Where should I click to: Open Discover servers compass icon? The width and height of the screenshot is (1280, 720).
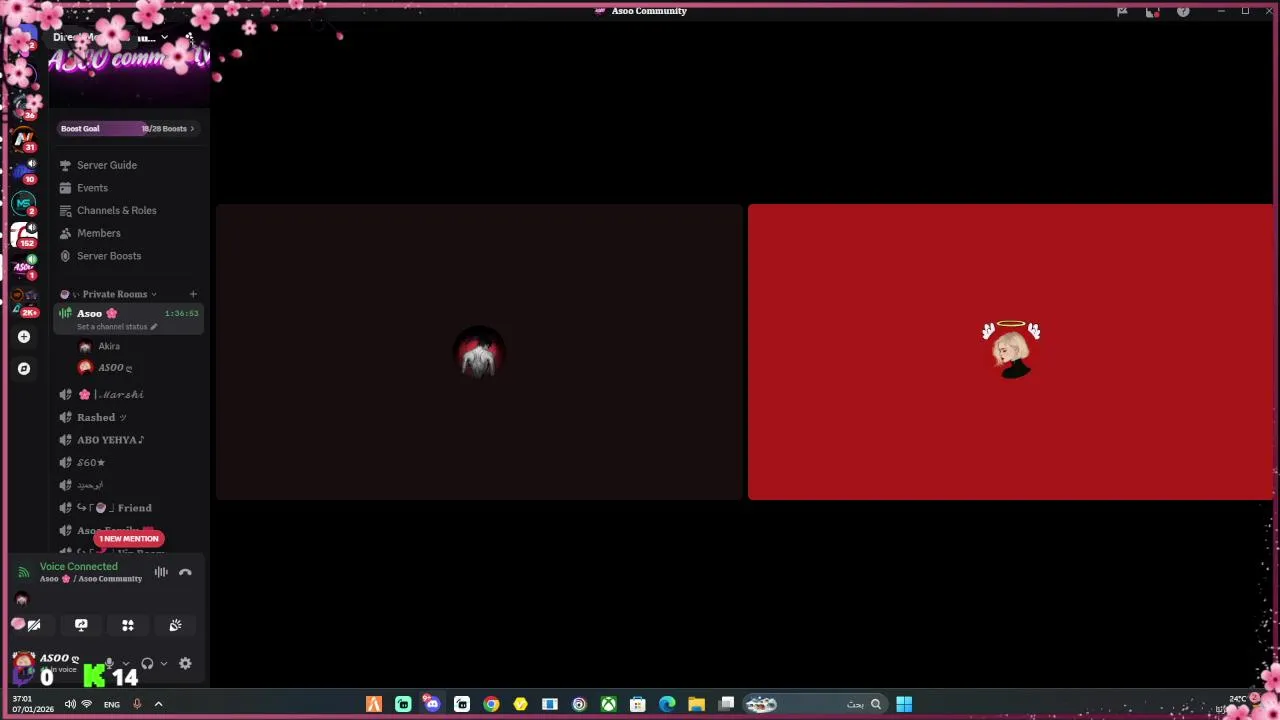click(x=24, y=369)
